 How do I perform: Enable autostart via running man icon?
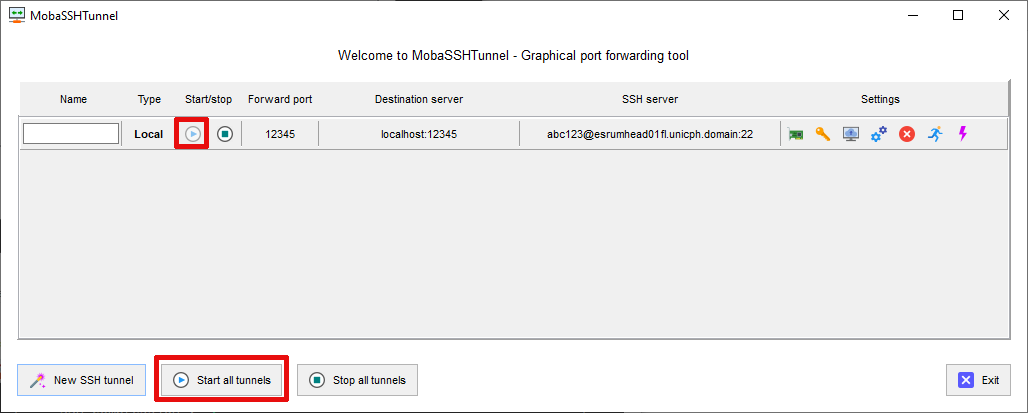(x=936, y=134)
